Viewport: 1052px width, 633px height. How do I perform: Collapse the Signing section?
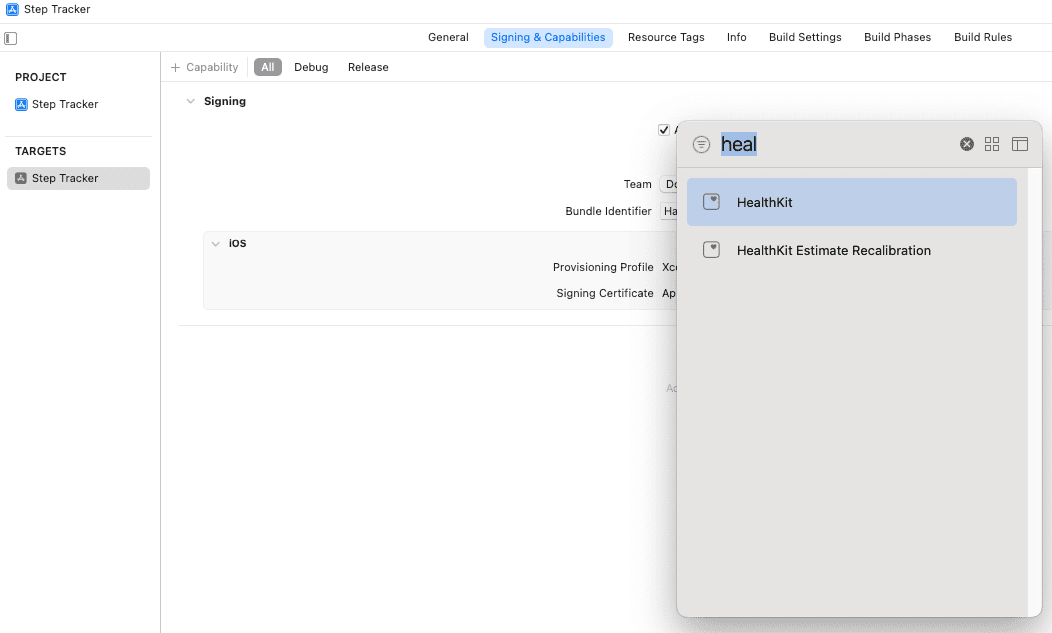pos(191,101)
